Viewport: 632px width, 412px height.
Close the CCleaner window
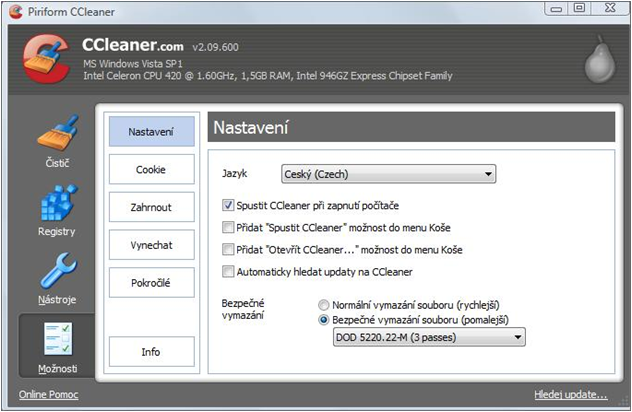(x=610, y=8)
